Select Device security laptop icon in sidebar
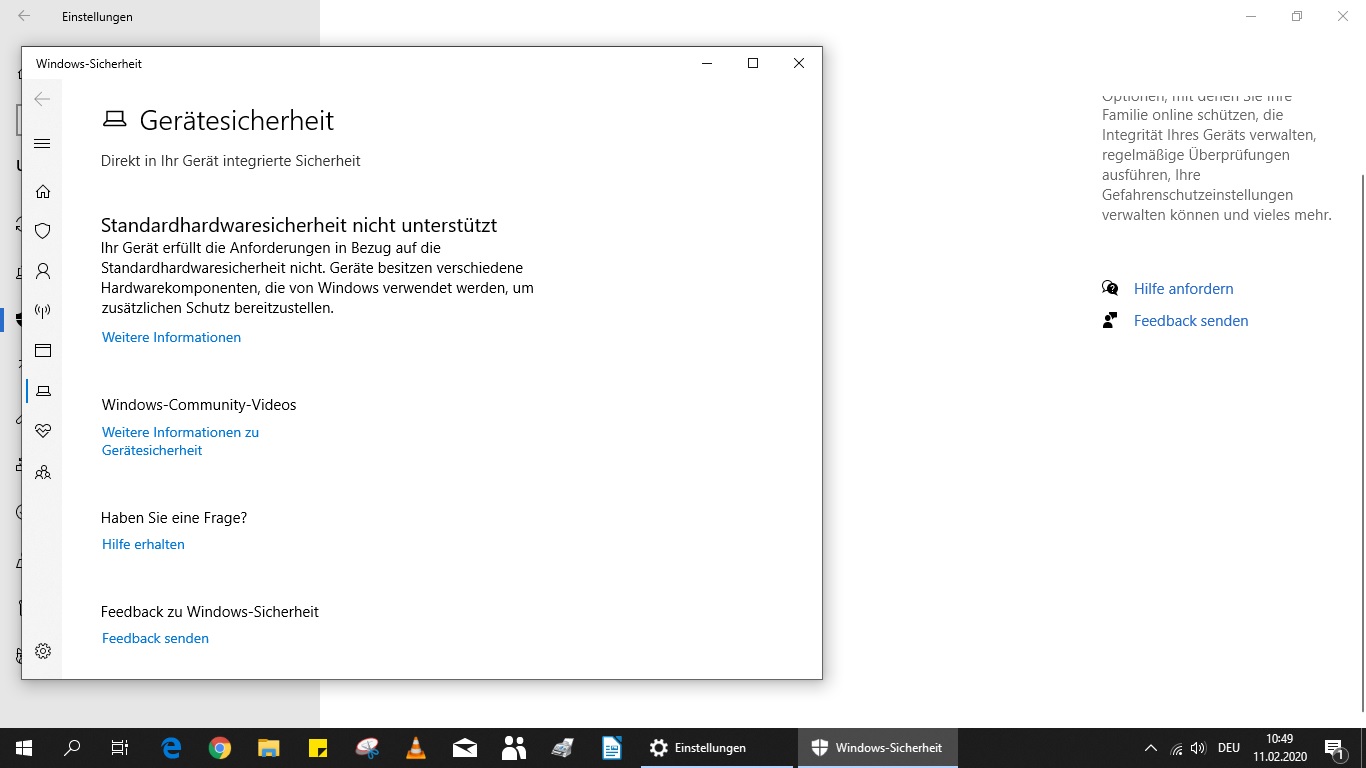 pyautogui.click(x=42, y=391)
